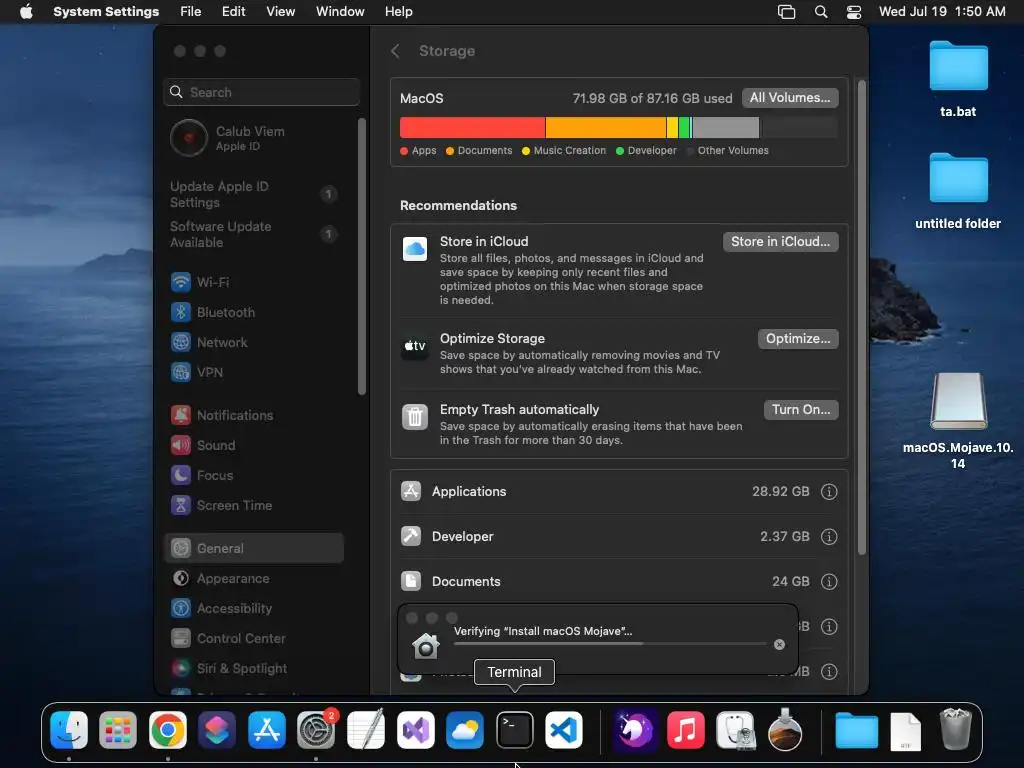This screenshot has height=768, width=1024.
Task: Open Launchpad from the Dock
Action: click(x=118, y=730)
